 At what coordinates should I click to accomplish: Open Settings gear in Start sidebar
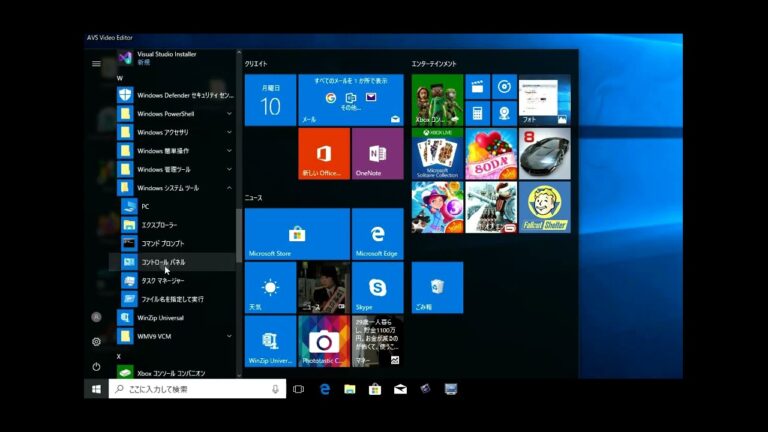tap(96, 341)
